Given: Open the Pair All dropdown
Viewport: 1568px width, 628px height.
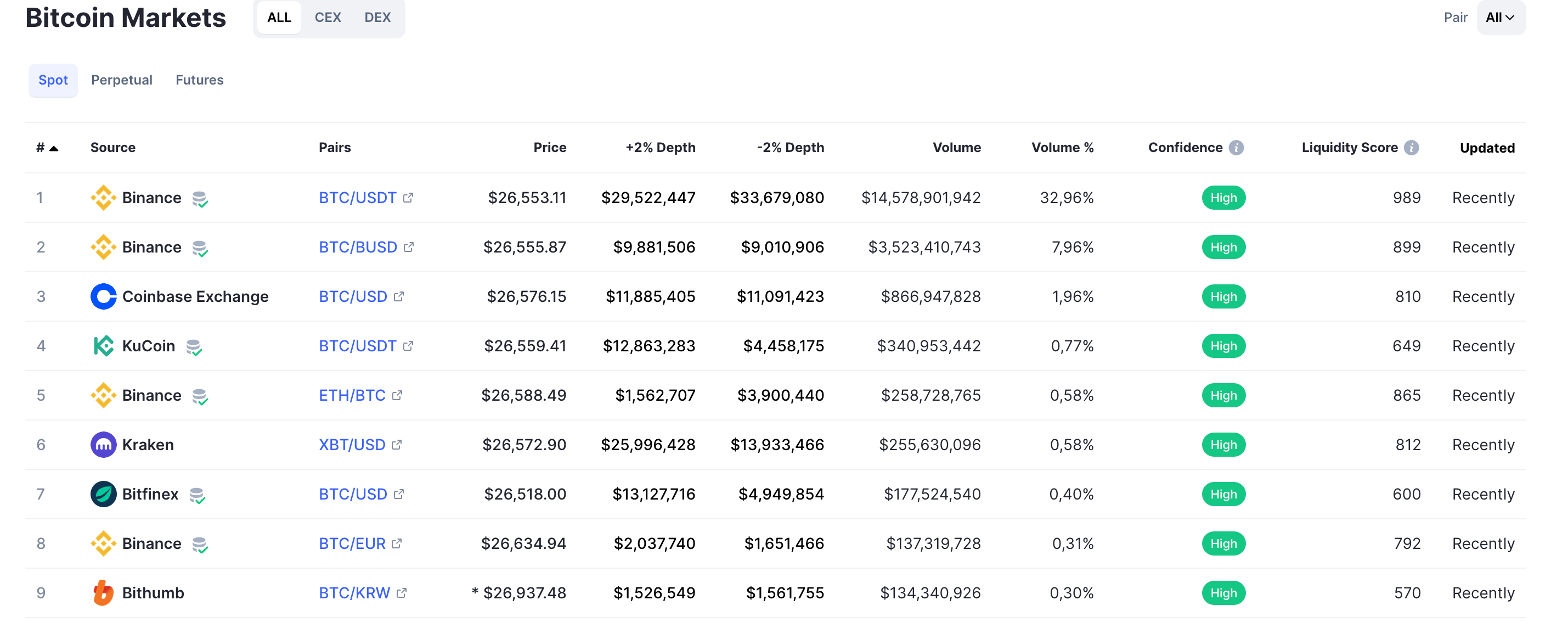Looking at the screenshot, I should click(x=1501, y=18).
